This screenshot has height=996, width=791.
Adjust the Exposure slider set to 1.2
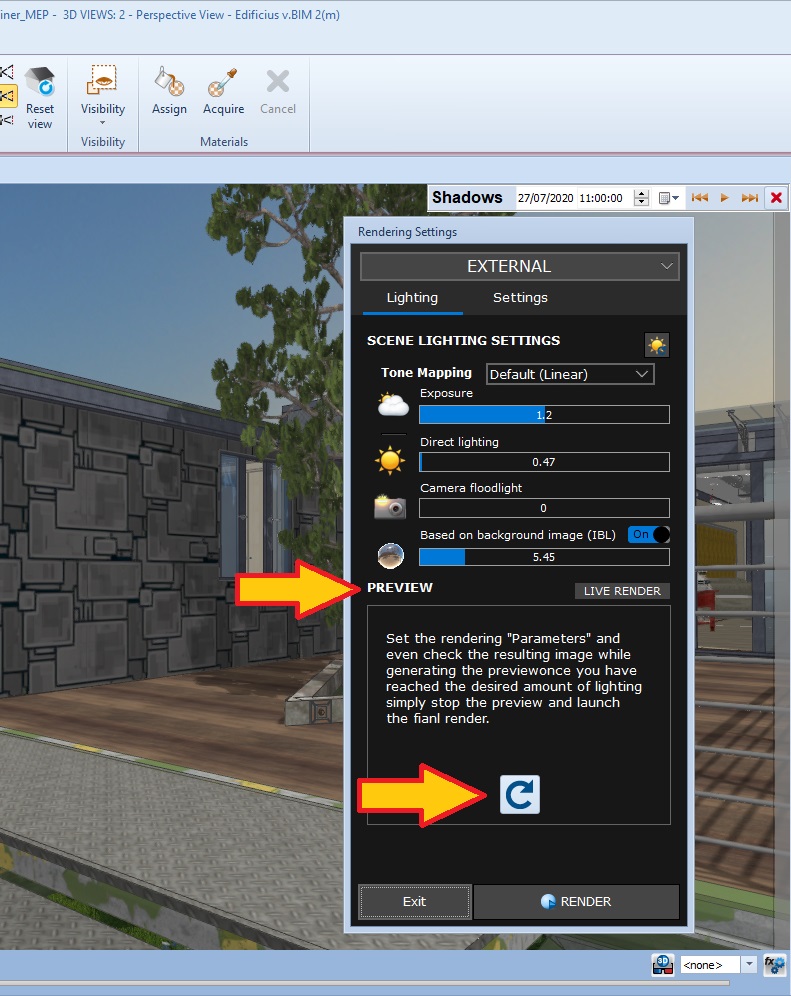click(544, 415)
